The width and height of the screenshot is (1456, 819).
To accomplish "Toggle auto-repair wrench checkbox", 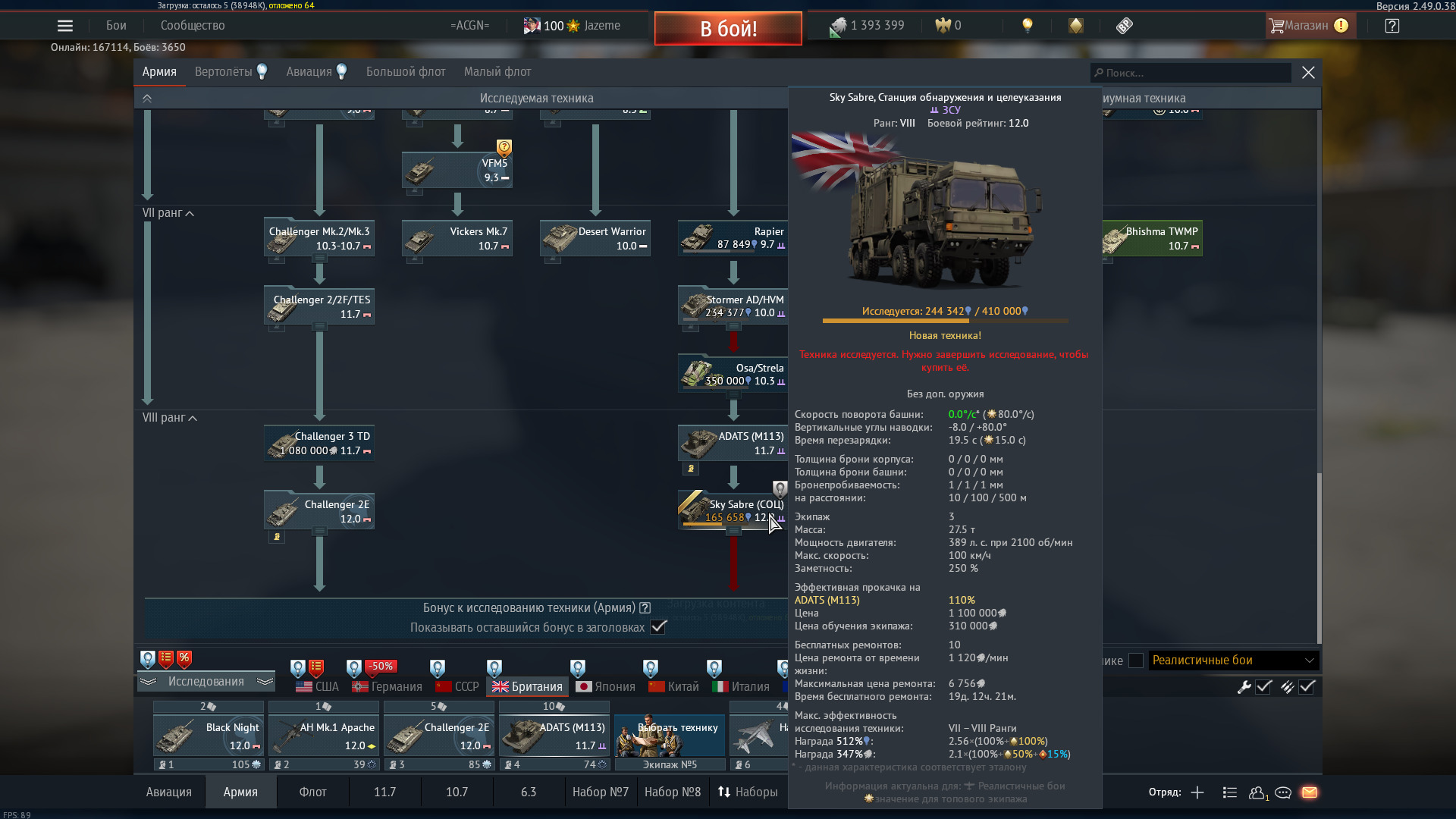I will pos(1263,687).
